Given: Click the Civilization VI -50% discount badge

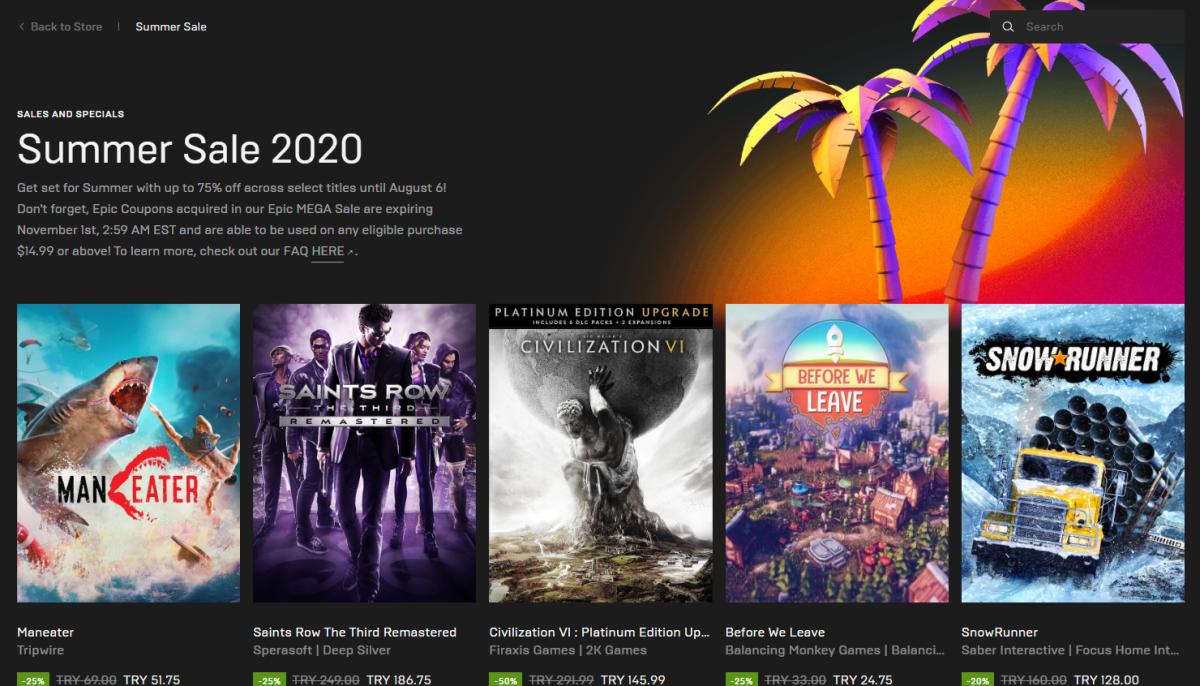Looking at the screenshot, I should click(x=505, y=680).
